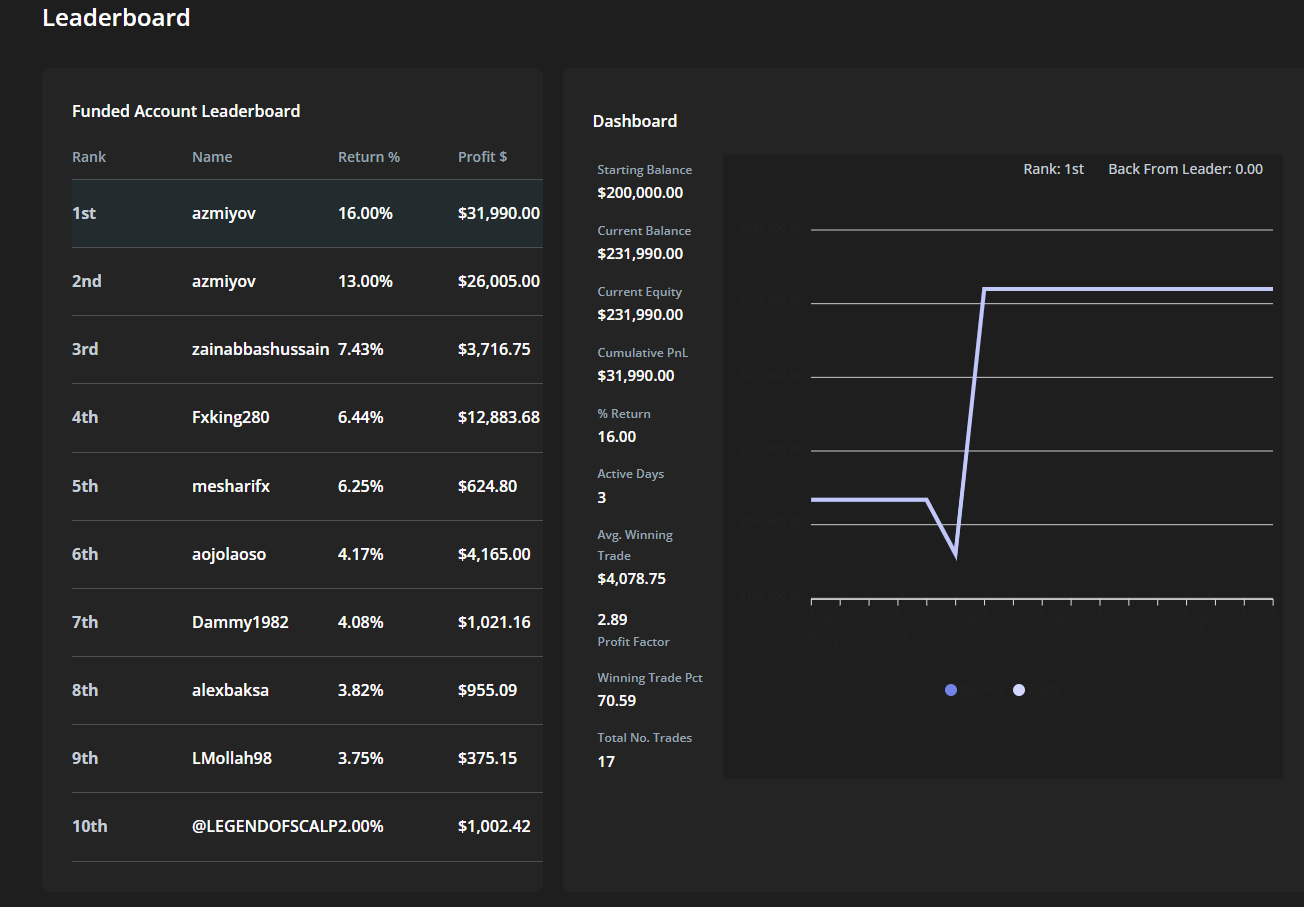Click the 3.82% return cell
Viewport: 1304px width, 907px height.
click(361, 690)
